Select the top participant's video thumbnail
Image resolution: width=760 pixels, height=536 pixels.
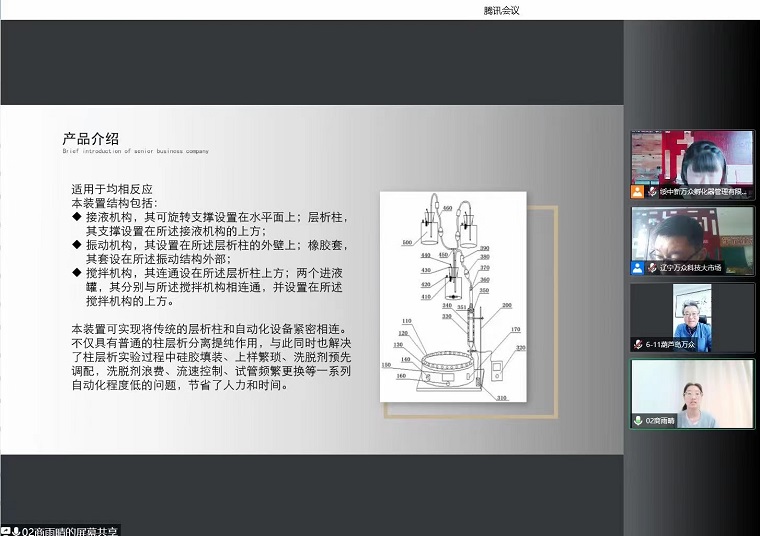(x=692, y=165)
